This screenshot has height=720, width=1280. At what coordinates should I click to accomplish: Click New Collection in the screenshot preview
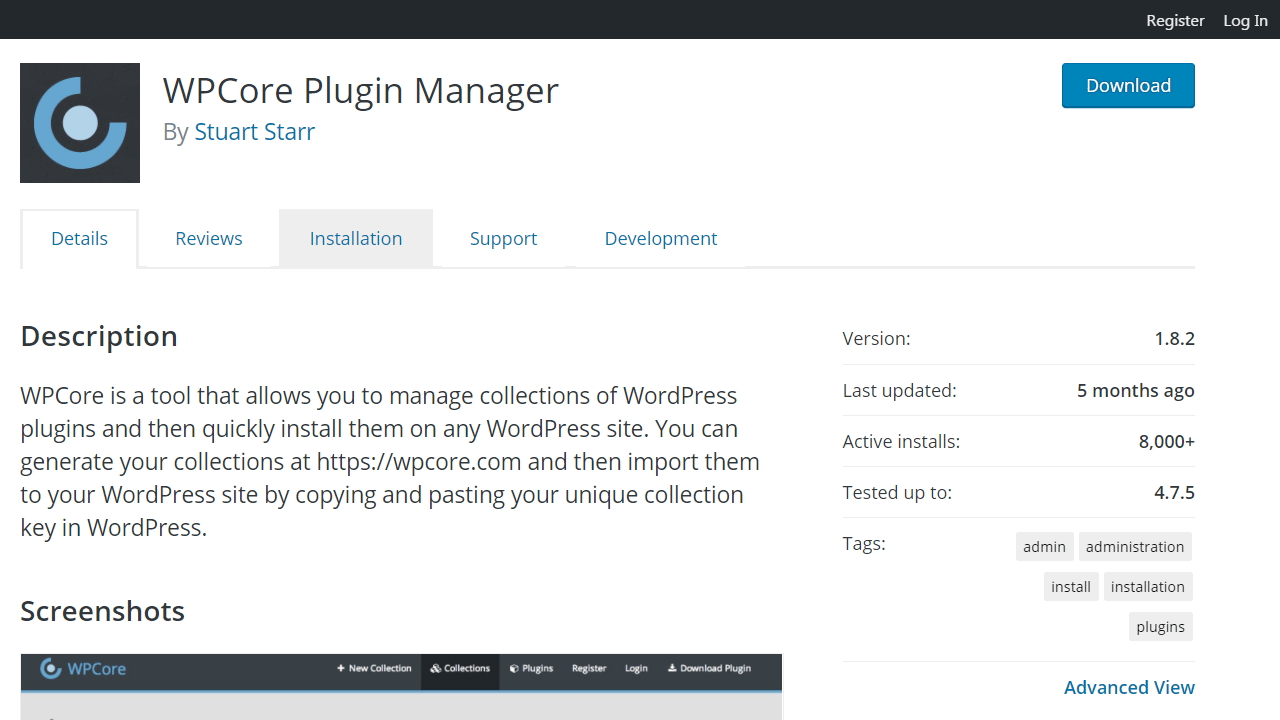pos(374,668)
